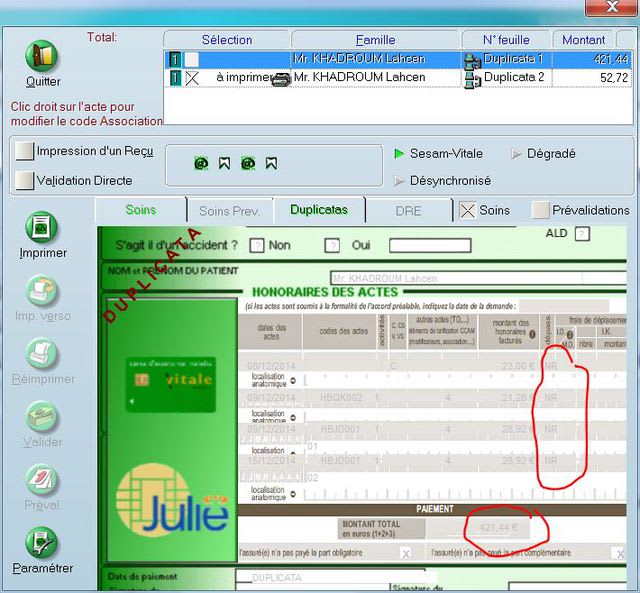Toggle the Validation Directe checkbox
The image size is (640, 593).
pos(24,180)
